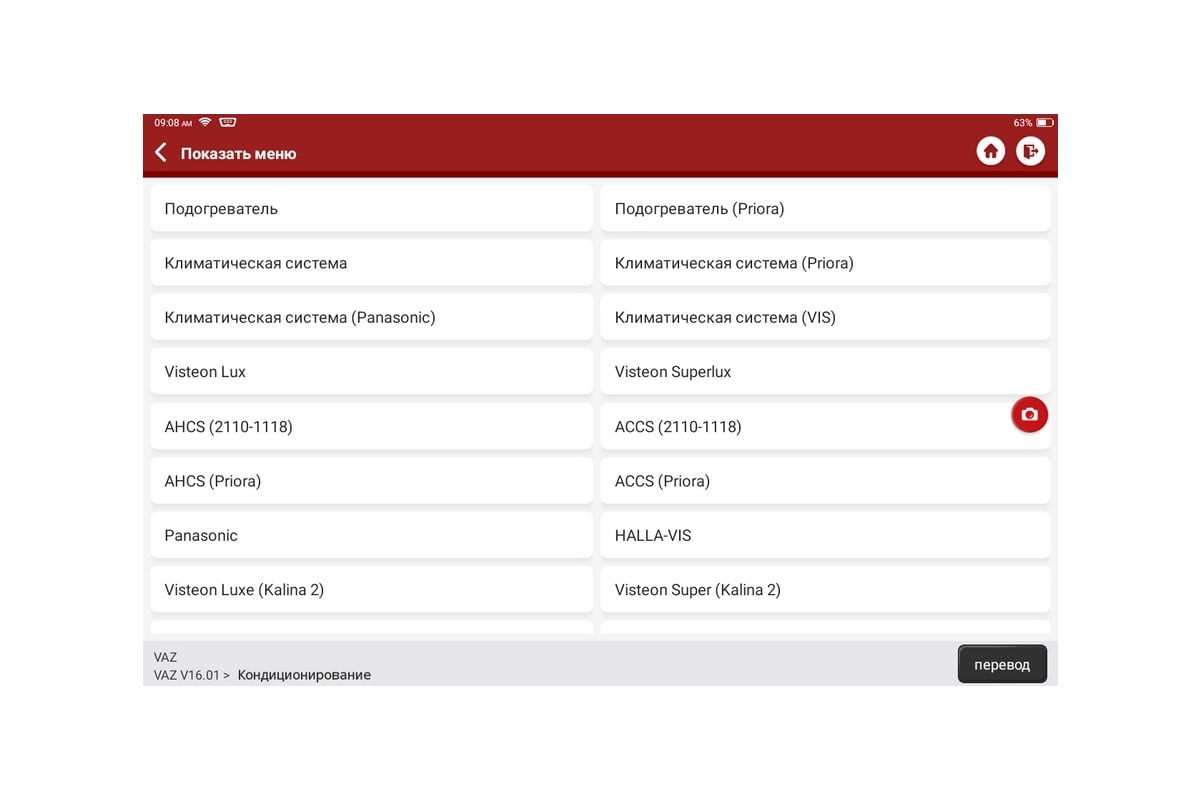Tap the exit icon in header
Viewport: 1200px width, 800px height.
(1031, 151)
